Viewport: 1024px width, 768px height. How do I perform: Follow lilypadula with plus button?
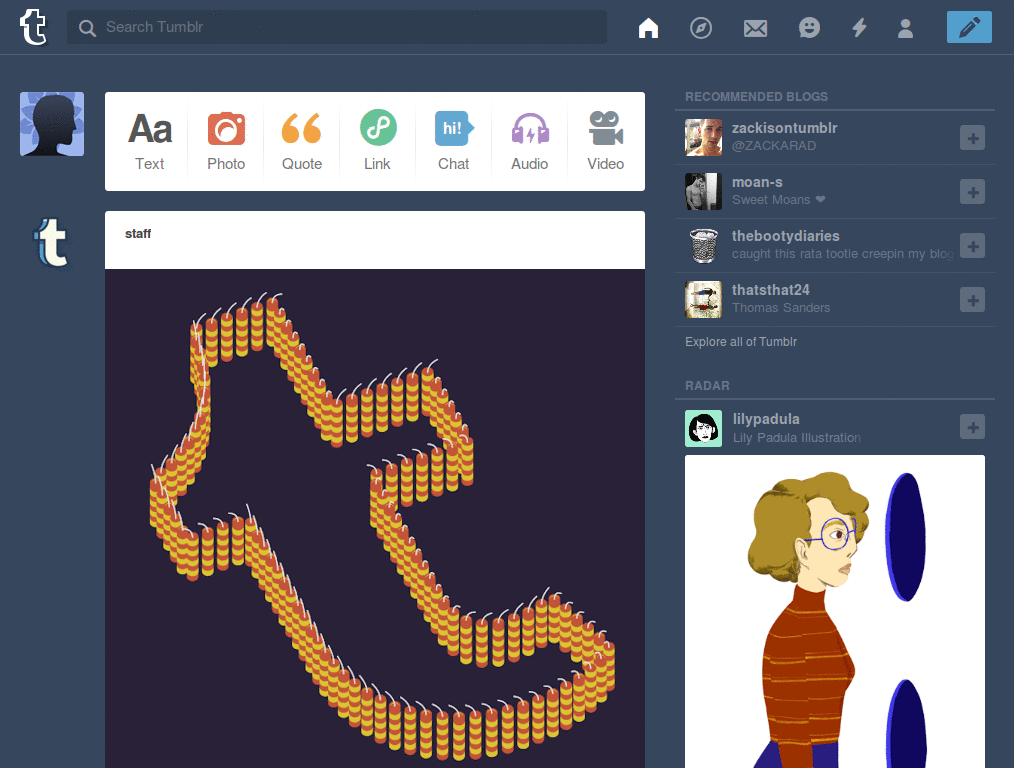(x=972, y=427)
